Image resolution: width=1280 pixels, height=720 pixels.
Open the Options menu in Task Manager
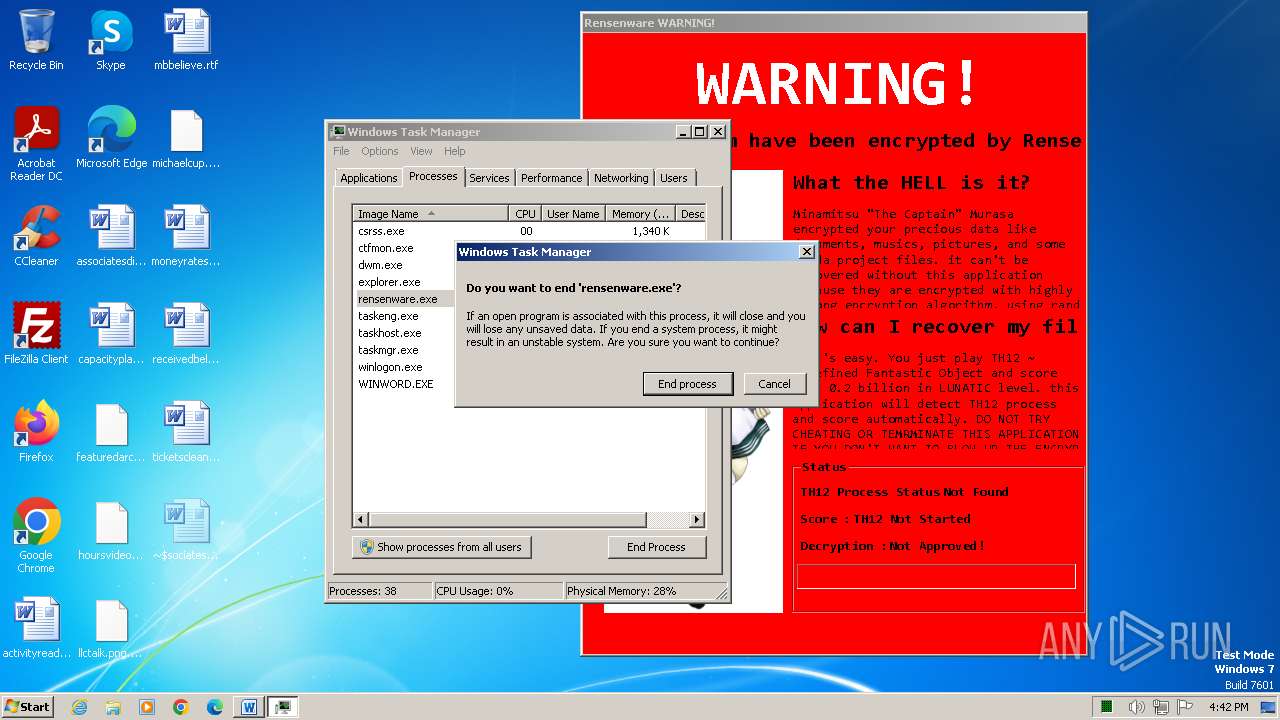[x=379, y=151]
